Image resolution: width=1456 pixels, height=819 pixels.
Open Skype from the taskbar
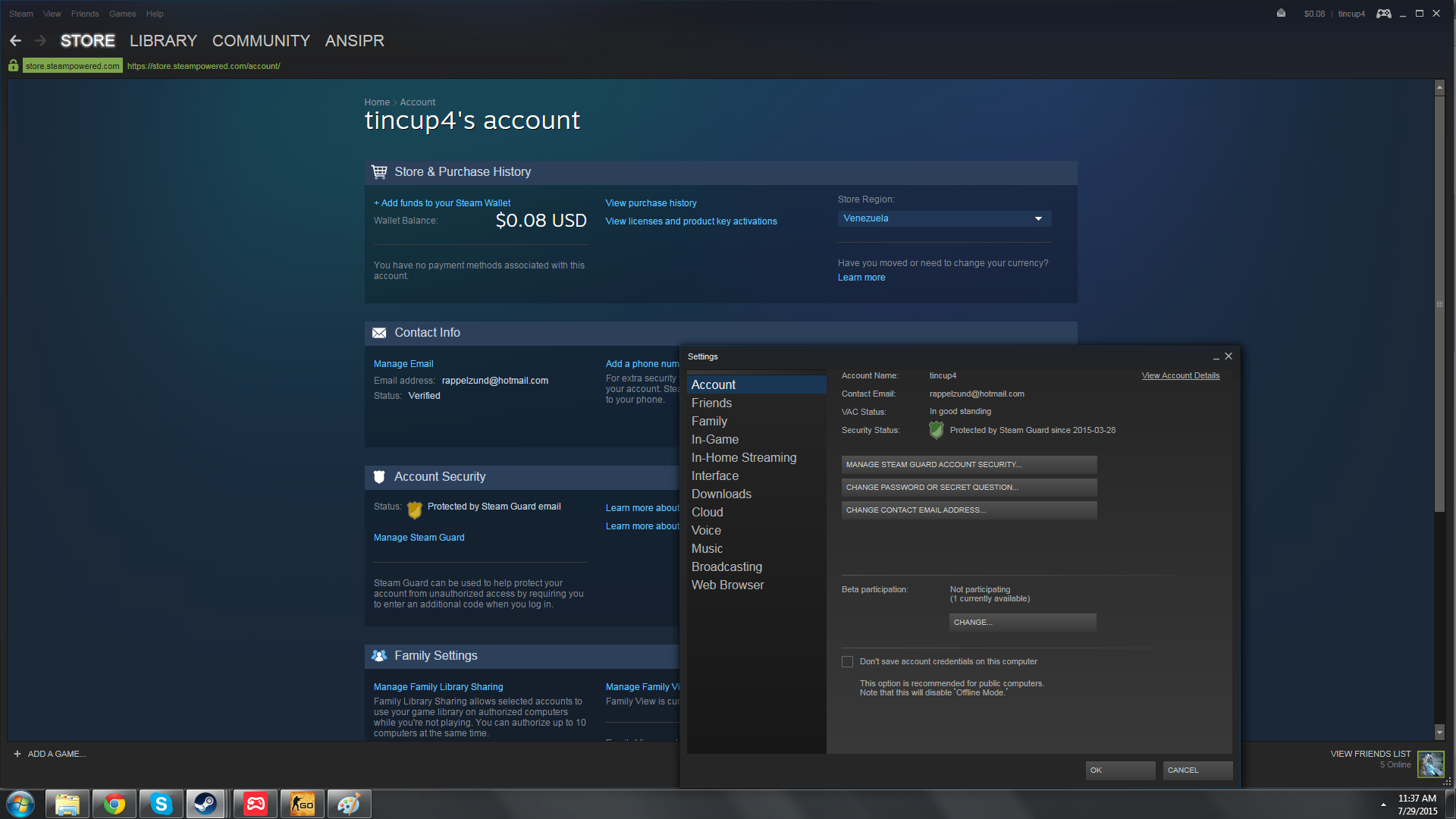point(162,804)
